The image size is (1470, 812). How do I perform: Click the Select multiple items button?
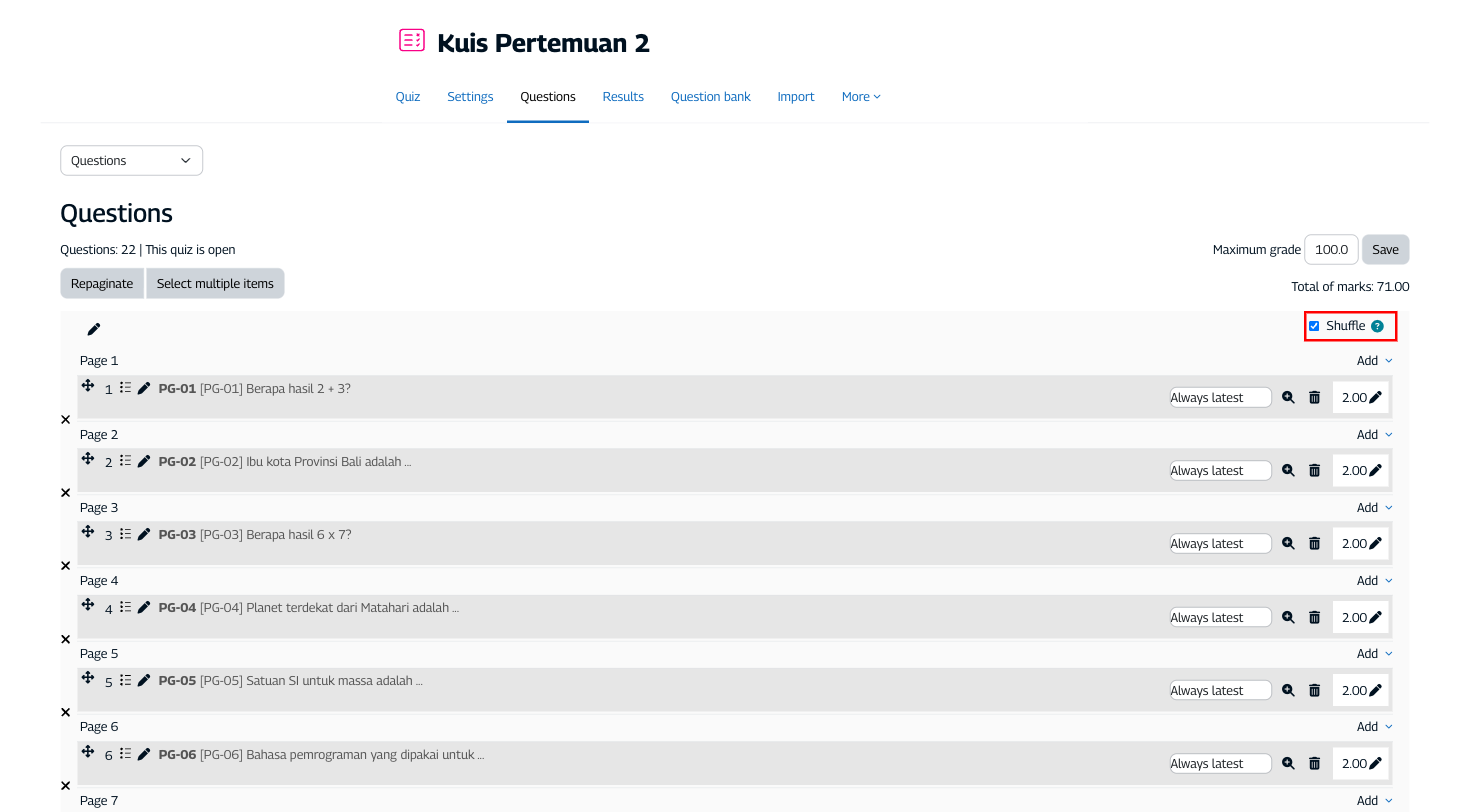215,284
